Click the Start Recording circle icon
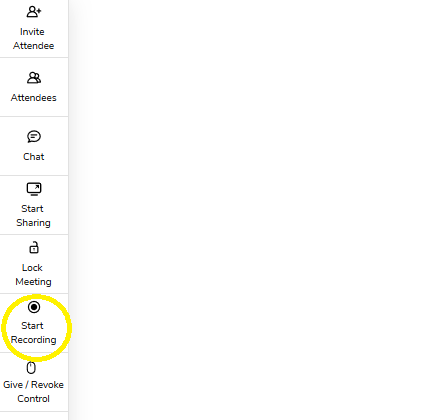This screenshot has width=432, height=420. (34, 307)
